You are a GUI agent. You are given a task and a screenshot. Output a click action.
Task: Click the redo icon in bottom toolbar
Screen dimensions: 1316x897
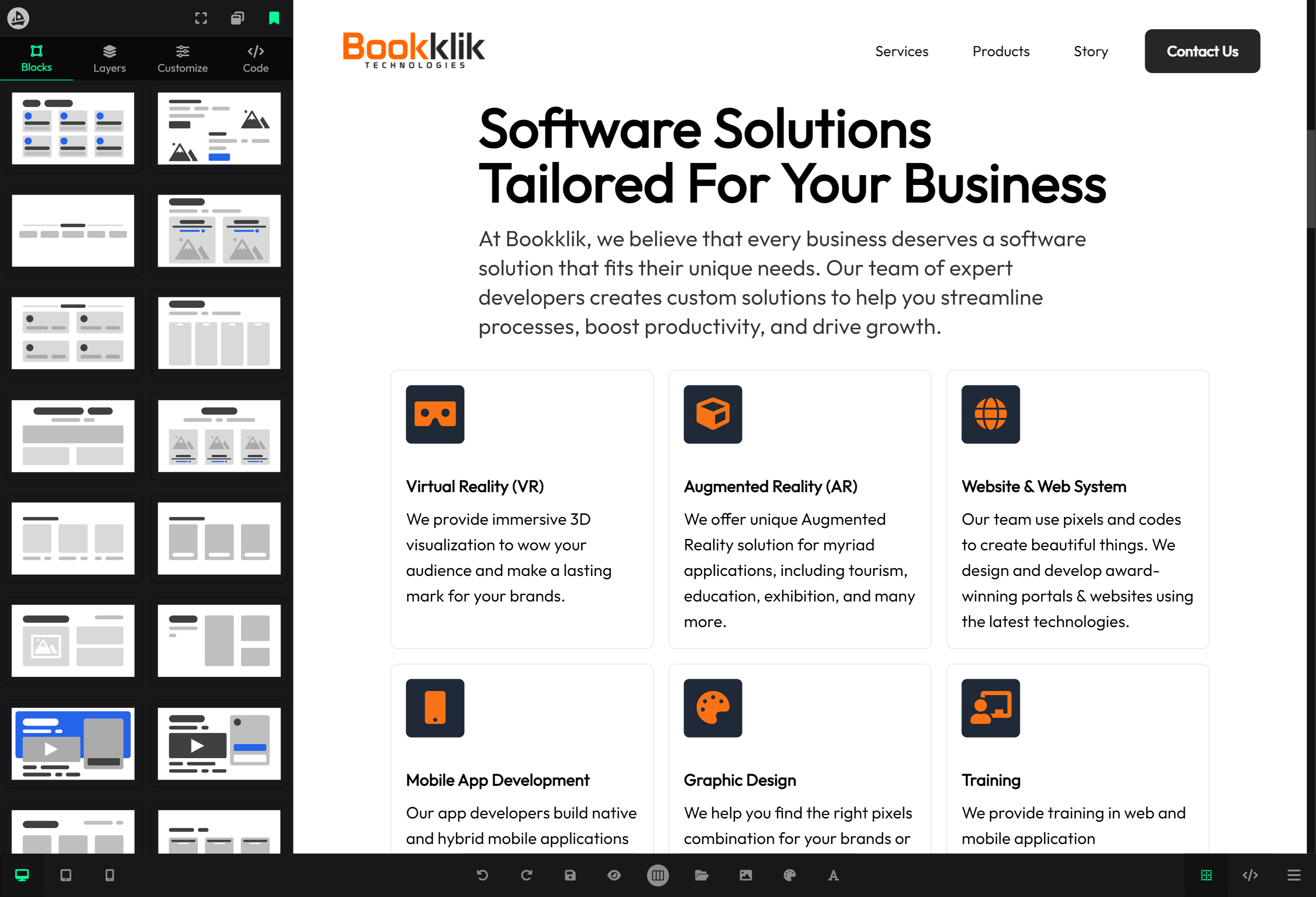526,875
